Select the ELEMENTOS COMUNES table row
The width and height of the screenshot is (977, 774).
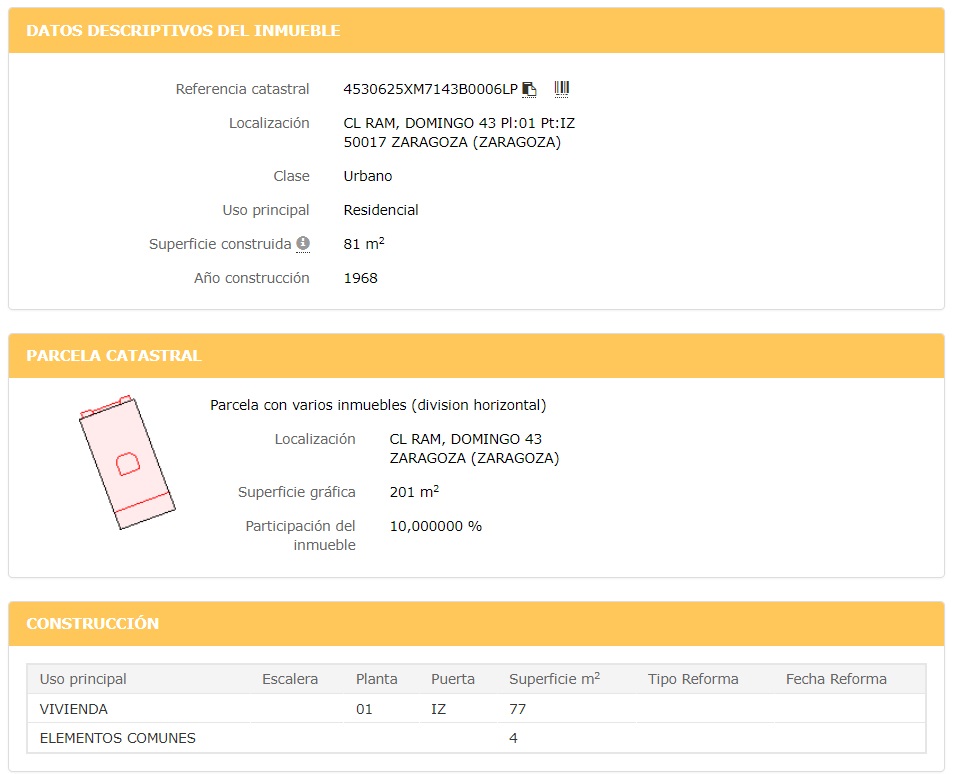click(x=476, y=738)
